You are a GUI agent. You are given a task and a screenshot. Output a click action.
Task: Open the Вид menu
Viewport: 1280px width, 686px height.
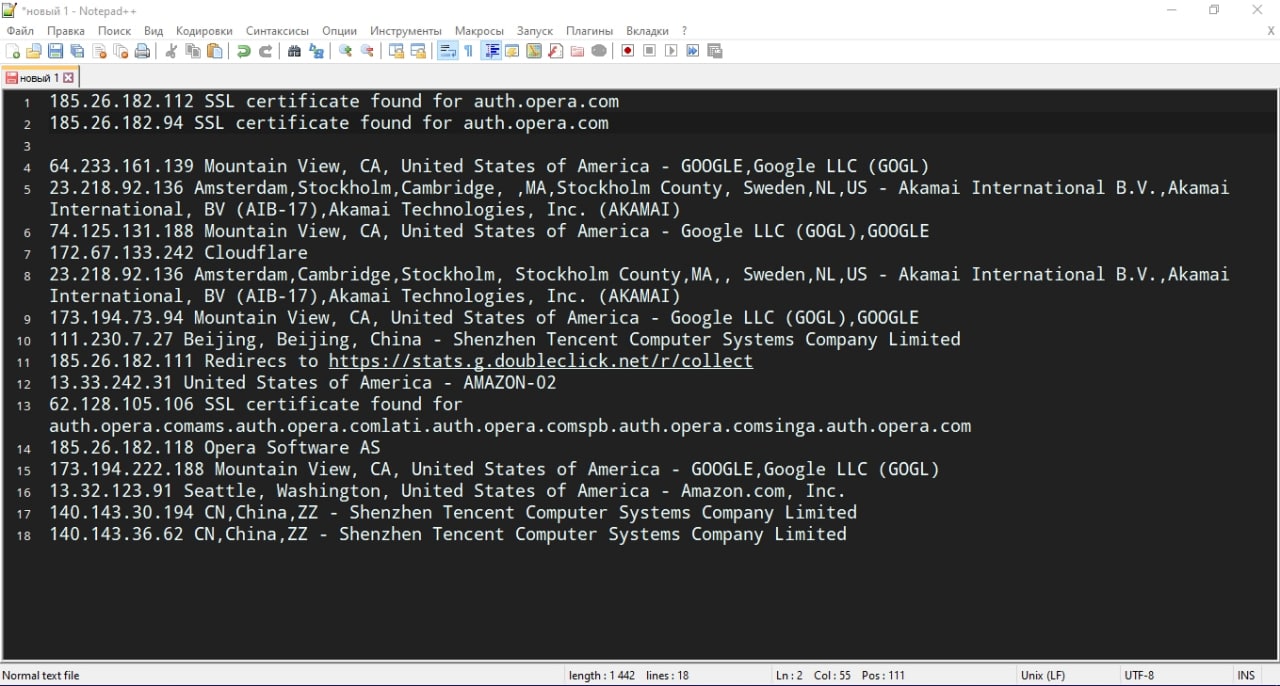[x=153, y=31]
